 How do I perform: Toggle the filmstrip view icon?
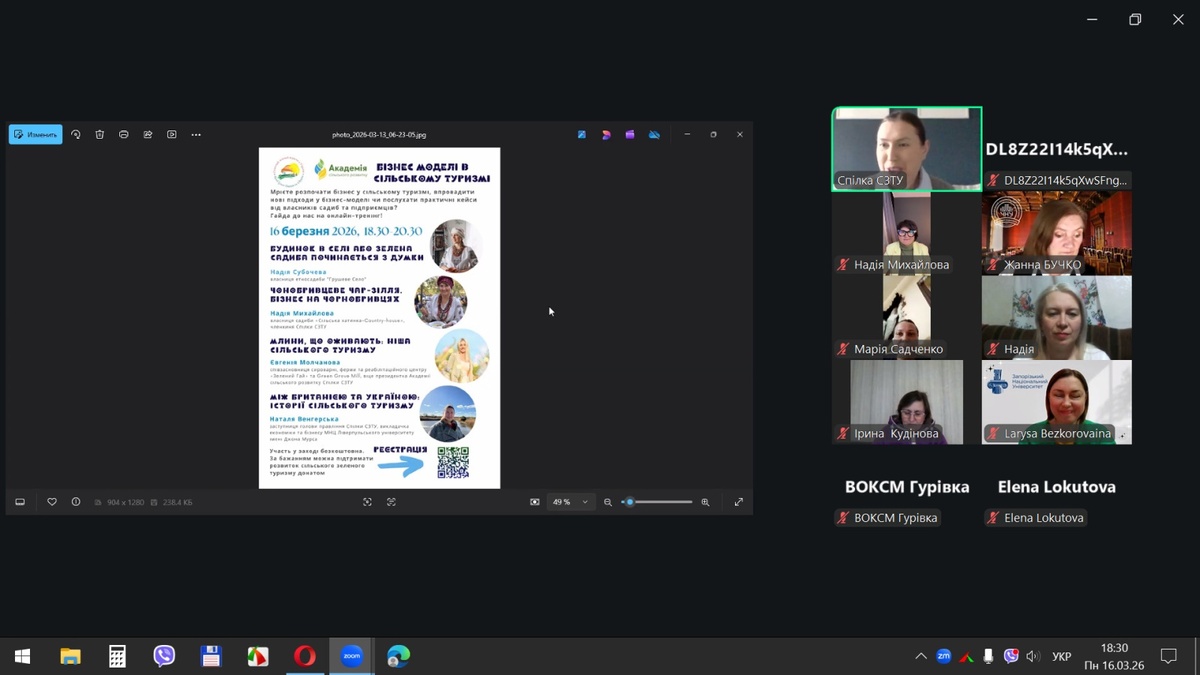click(20, 502)
